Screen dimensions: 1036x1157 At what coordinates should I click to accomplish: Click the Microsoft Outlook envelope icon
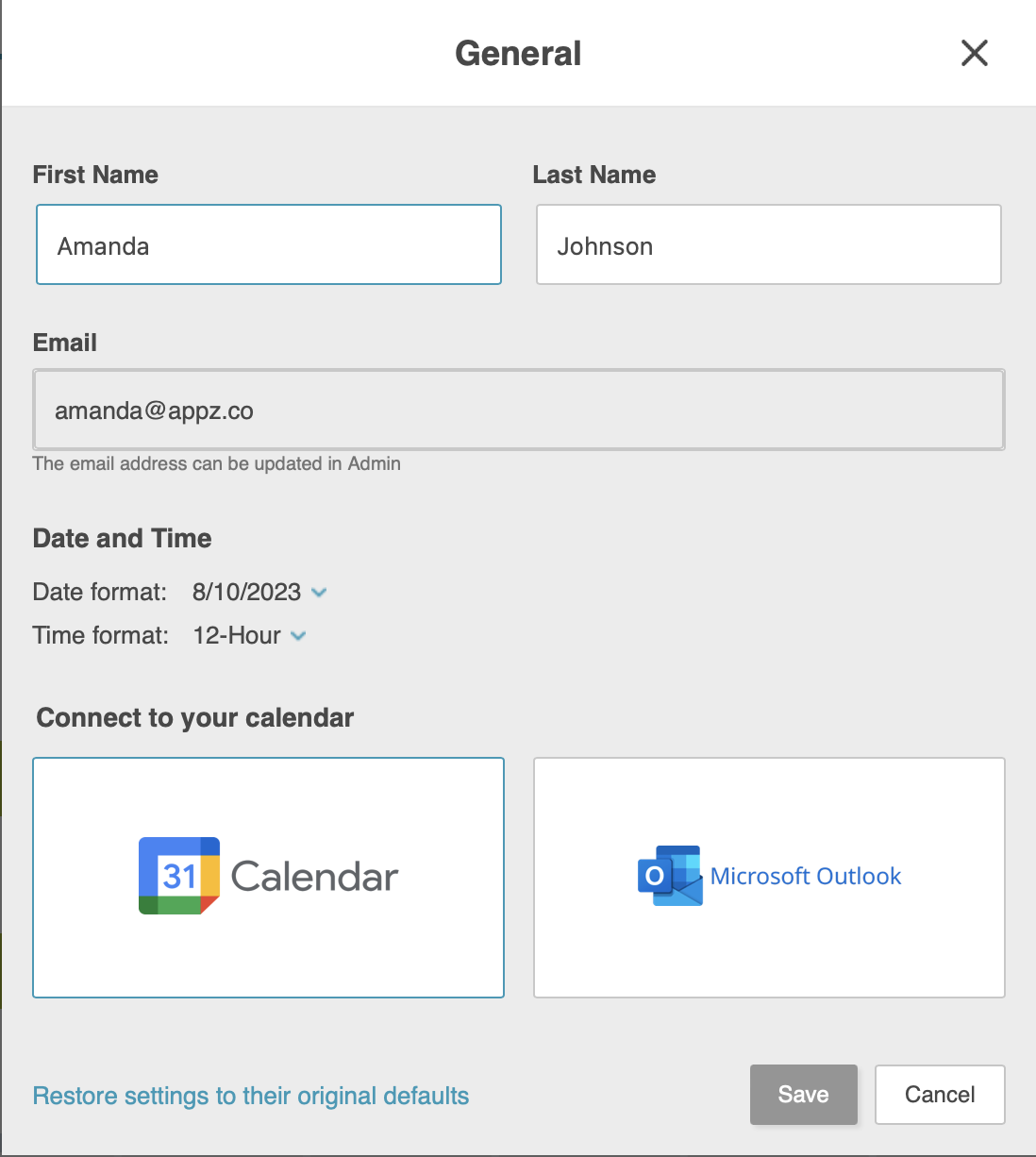(670, 876)
